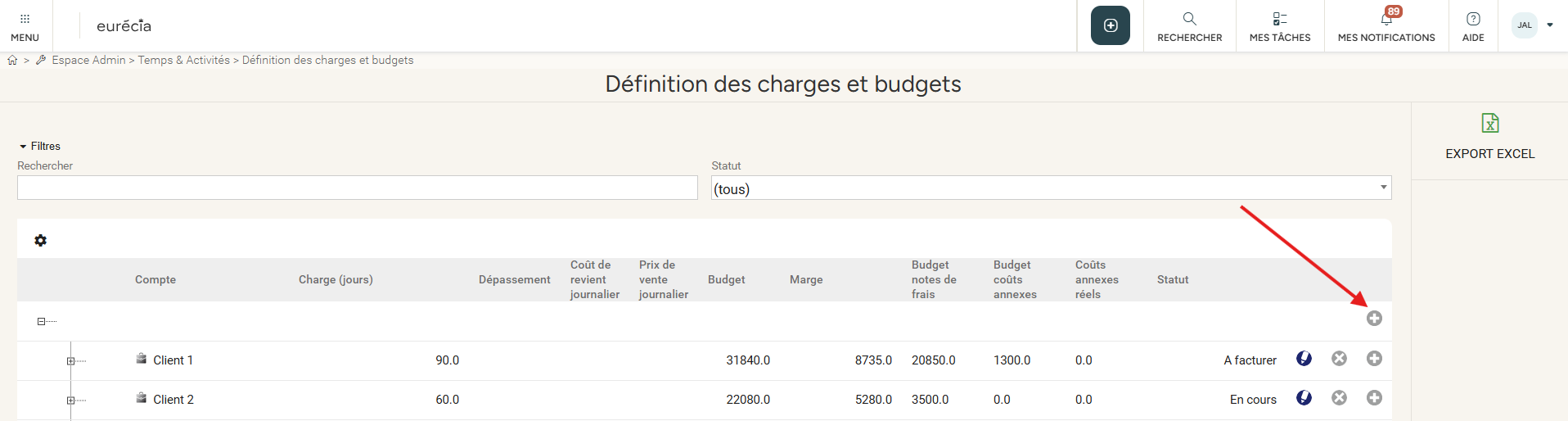The height and width of the screenshot is (421, 1568).
Task: Open the Statut dropdown showing (tous)
Action: point(1050,188)
